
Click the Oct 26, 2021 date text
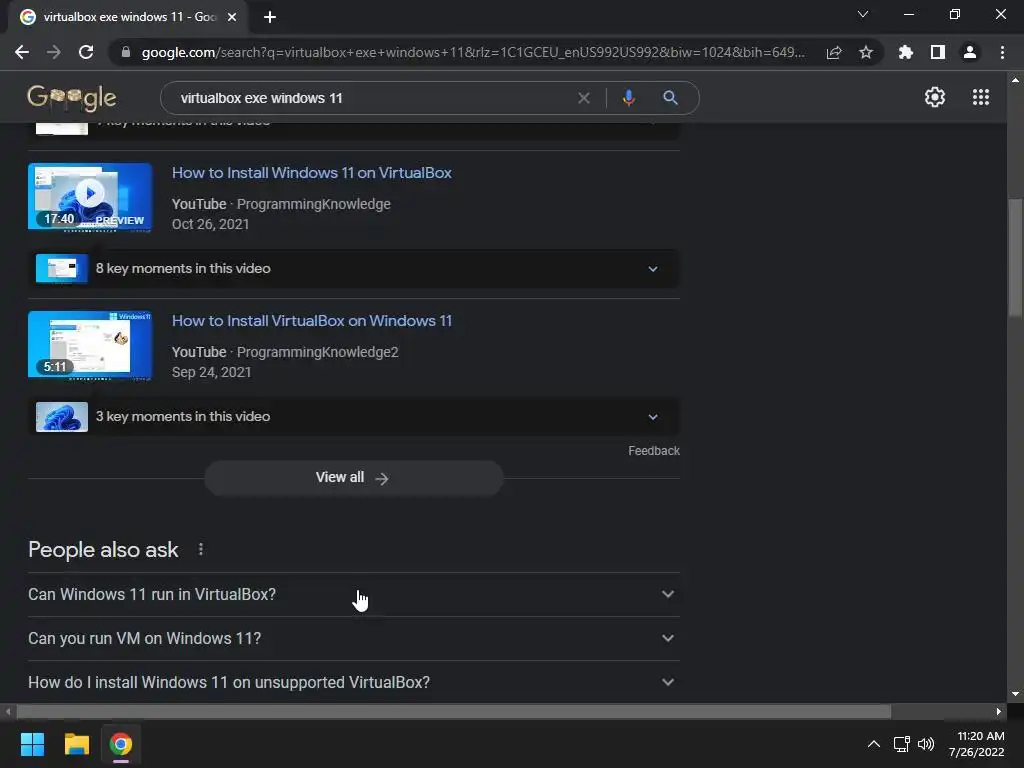(210, 224)
